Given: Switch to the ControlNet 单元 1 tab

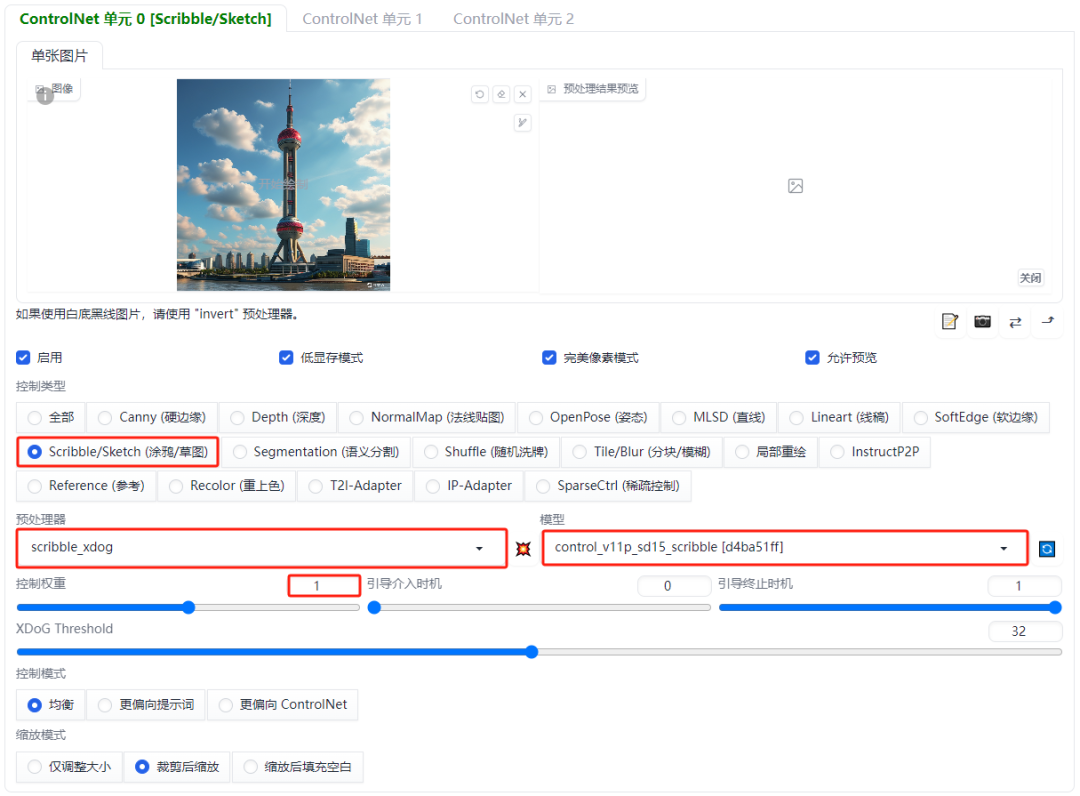Looking at the screenshot, I should coord(362,19).
